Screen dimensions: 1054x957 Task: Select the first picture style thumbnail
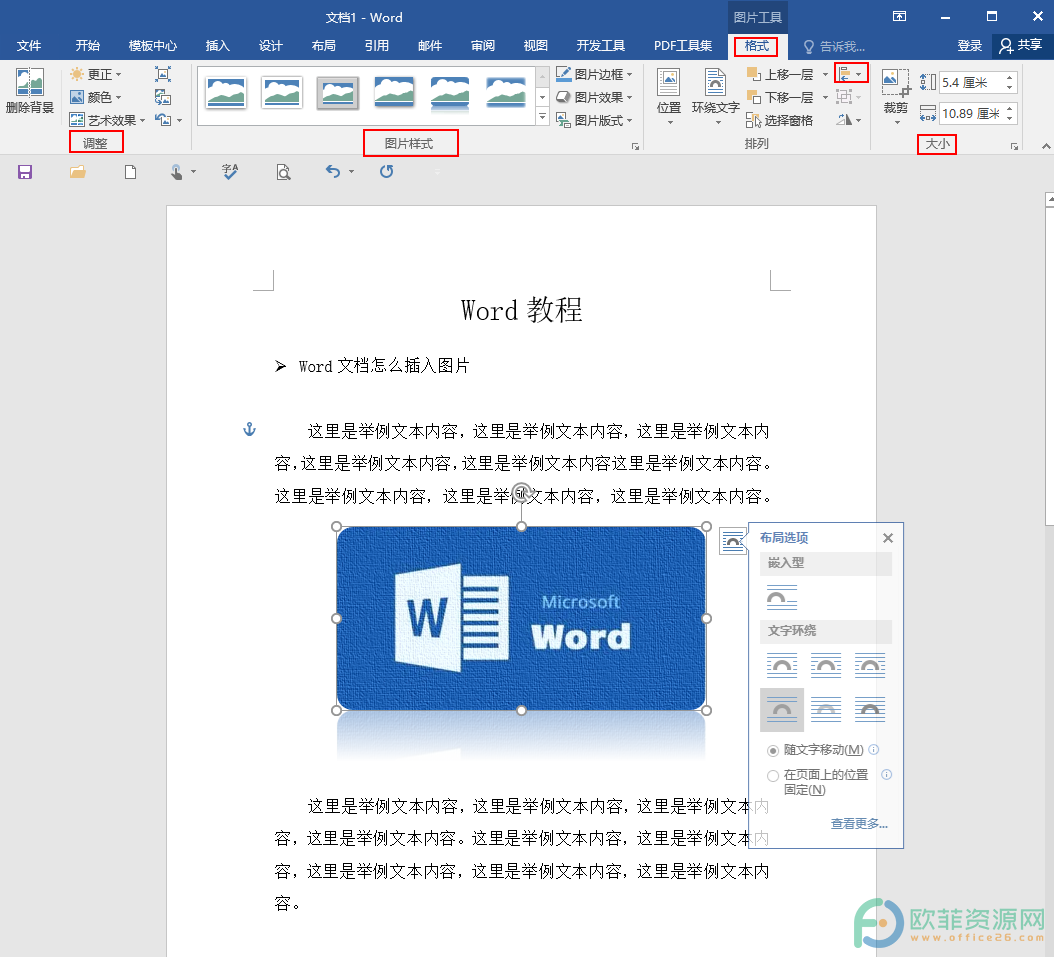coord(227,92)
